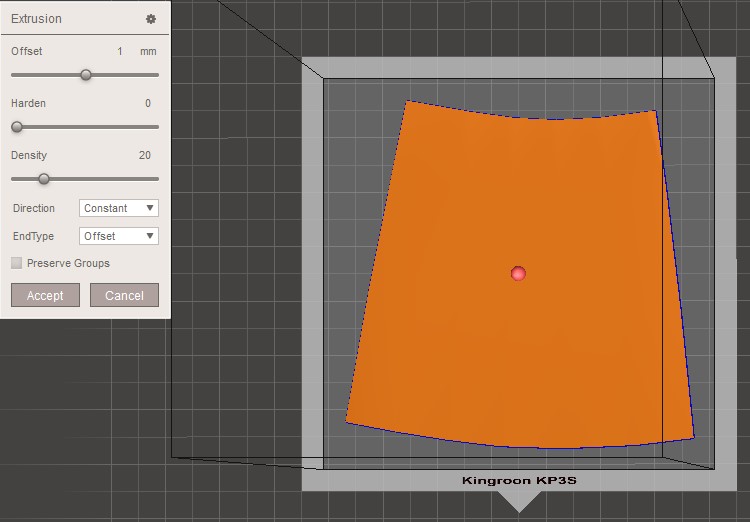
Task: Open the EndType dropdown set to Offset
Action: (x=119, y=236)
